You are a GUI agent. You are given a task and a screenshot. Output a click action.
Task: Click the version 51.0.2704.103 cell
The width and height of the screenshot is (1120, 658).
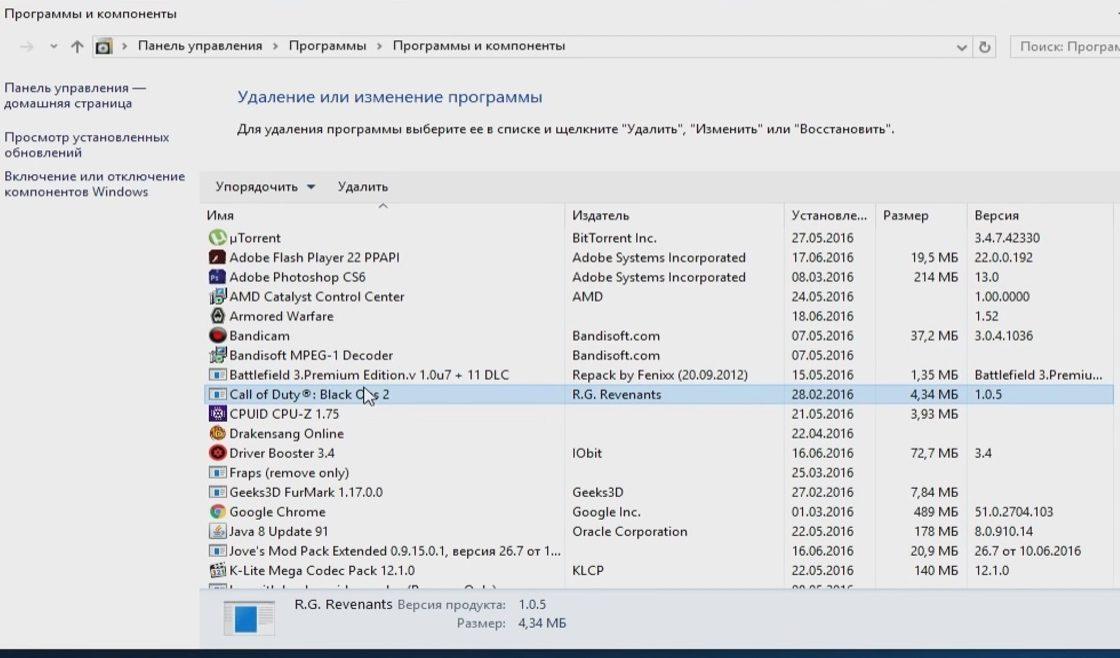coord(1014,512)
